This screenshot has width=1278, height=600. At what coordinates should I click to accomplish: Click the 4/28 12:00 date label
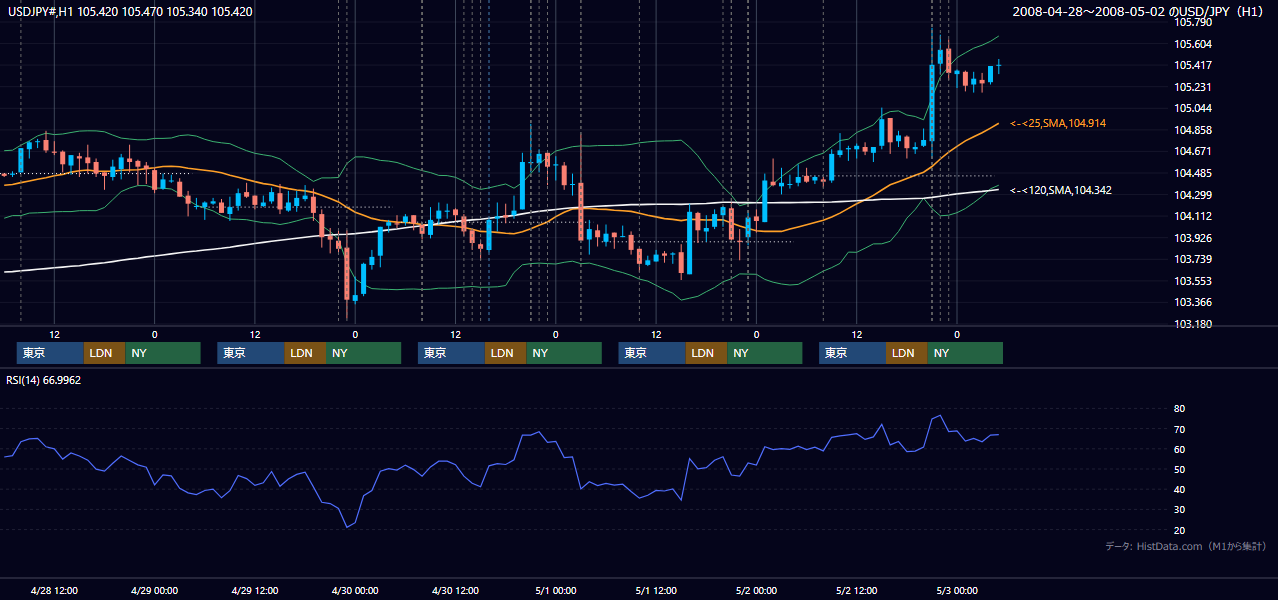pyautogui.click(x=54, y=590)
